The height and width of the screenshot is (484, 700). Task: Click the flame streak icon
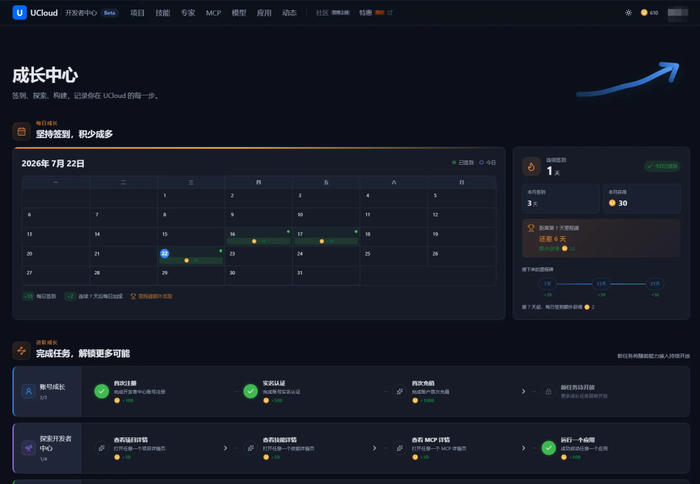pyautogui.click(x=531, y=167)
